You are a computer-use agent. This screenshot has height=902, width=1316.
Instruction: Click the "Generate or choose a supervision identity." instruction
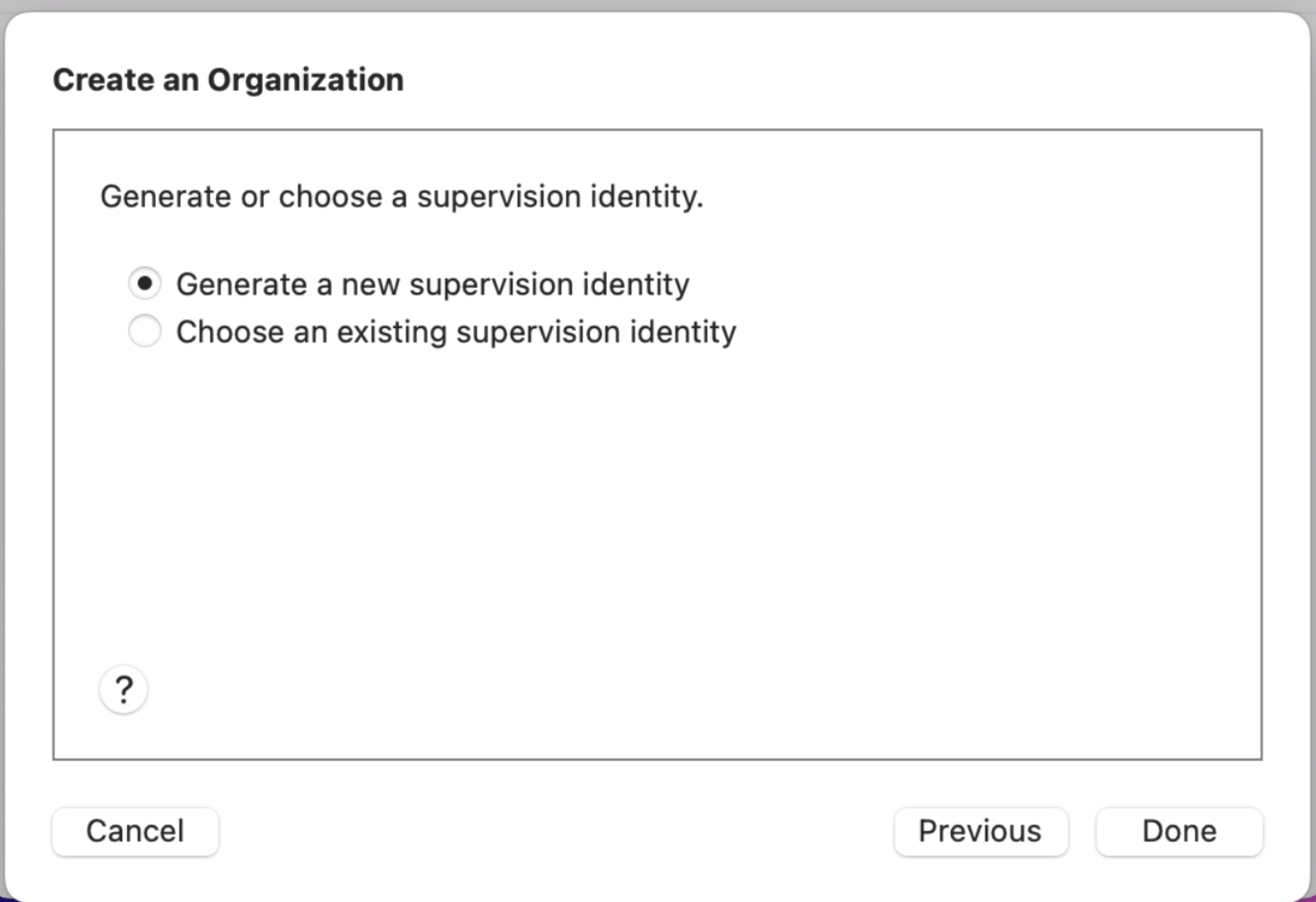click(401, 197)
